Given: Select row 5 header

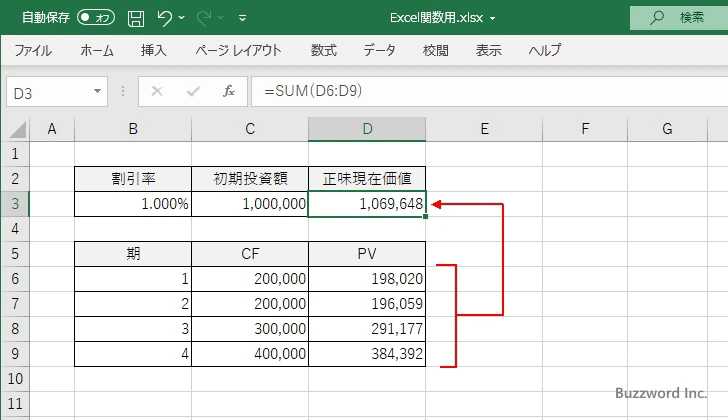Looking at the screenshot, I should [15, 254].
